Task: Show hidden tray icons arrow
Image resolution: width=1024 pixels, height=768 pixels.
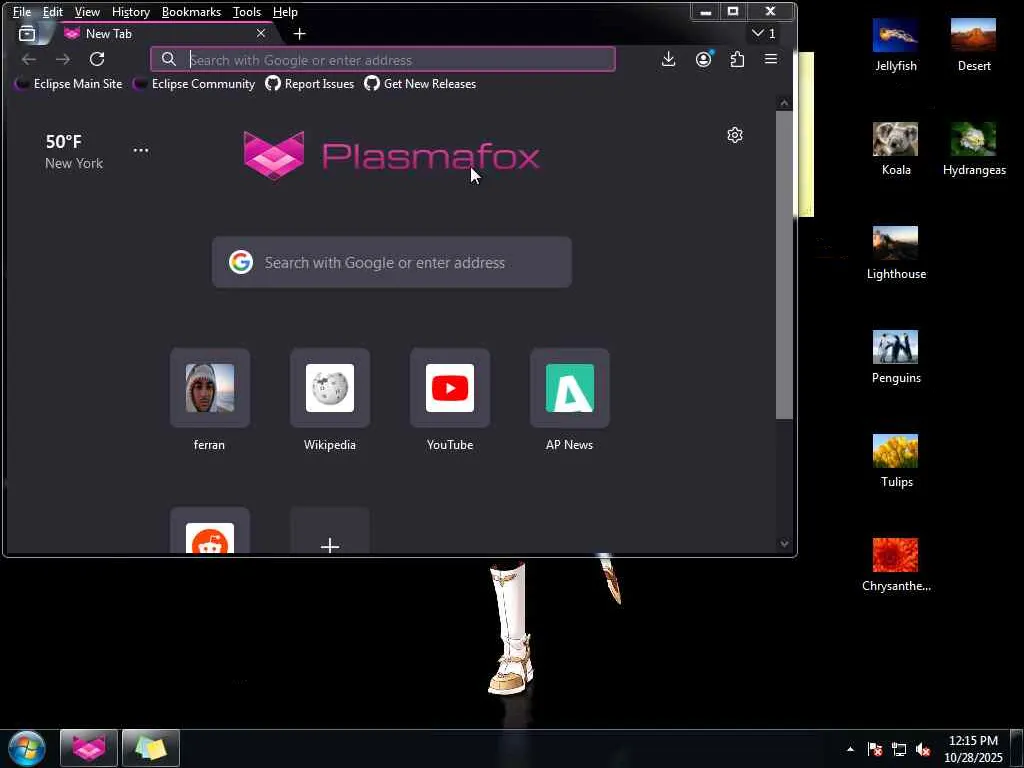Action: (850, 749)
